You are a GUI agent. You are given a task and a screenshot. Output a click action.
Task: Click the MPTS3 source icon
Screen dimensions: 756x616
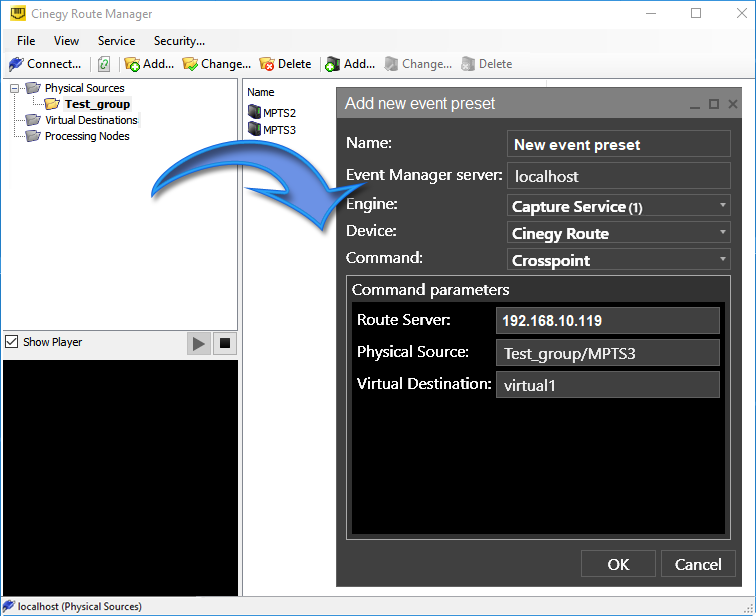click(x=254, y=129)
